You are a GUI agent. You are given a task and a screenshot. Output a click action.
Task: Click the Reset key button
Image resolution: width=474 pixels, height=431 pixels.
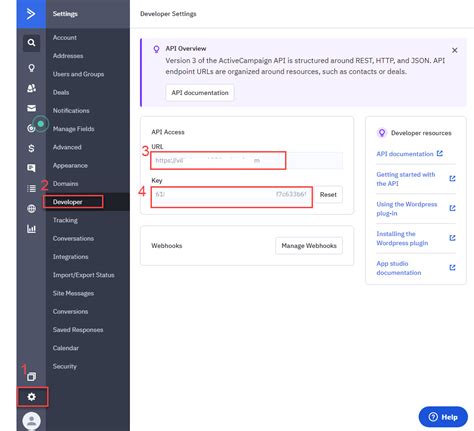328,195
